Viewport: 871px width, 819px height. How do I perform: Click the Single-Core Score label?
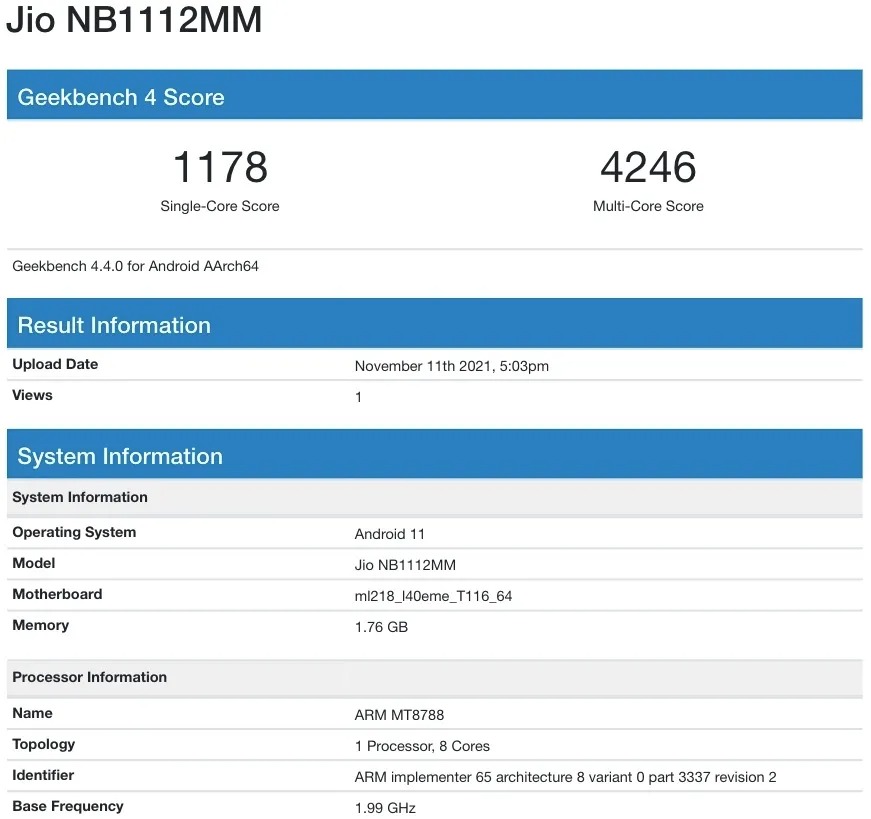click(220, 206)
